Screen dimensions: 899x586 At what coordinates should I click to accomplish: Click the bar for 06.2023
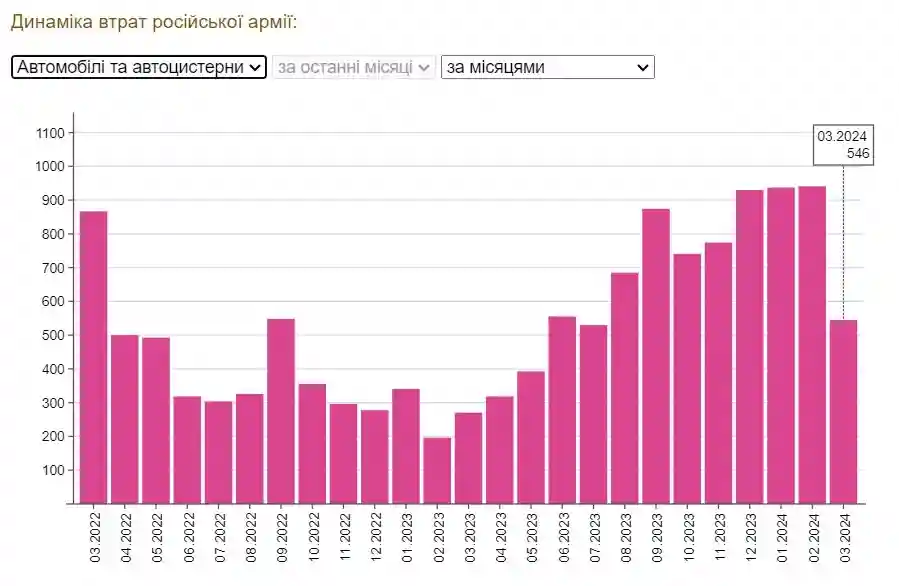[562, 410]
